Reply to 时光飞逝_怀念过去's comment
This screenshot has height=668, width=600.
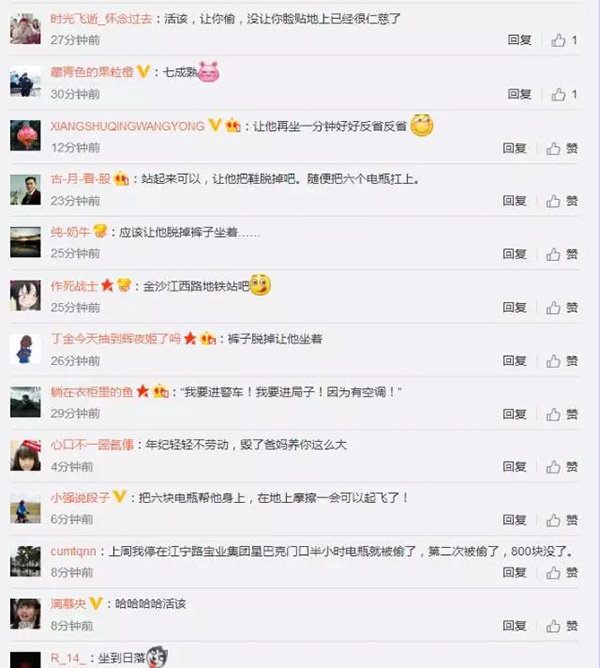click(x=519, y=40)
